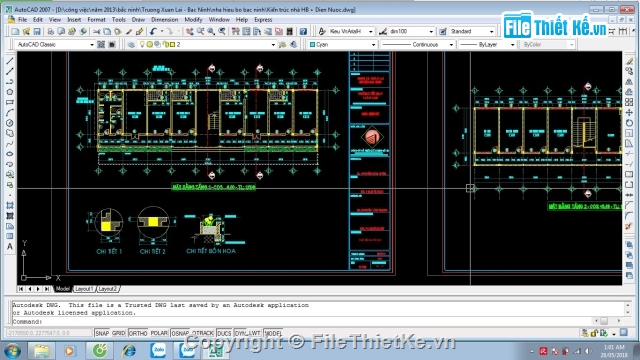The height and width of the screenshot is (360, 640).
Task: Toggle OTRACK in status bar
Action: pos(202,333)
